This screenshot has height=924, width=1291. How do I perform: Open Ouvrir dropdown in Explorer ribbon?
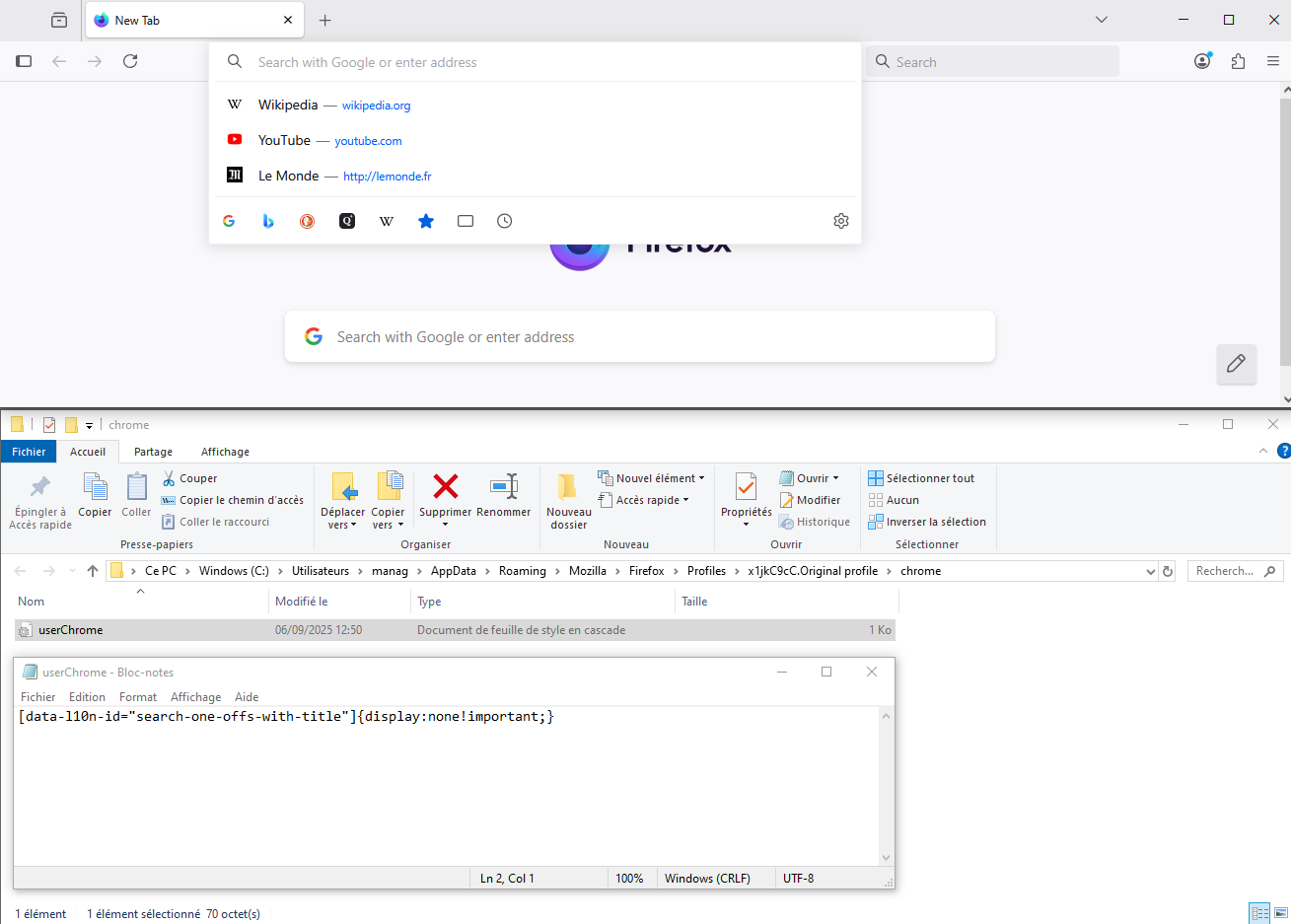pos(809,478)
